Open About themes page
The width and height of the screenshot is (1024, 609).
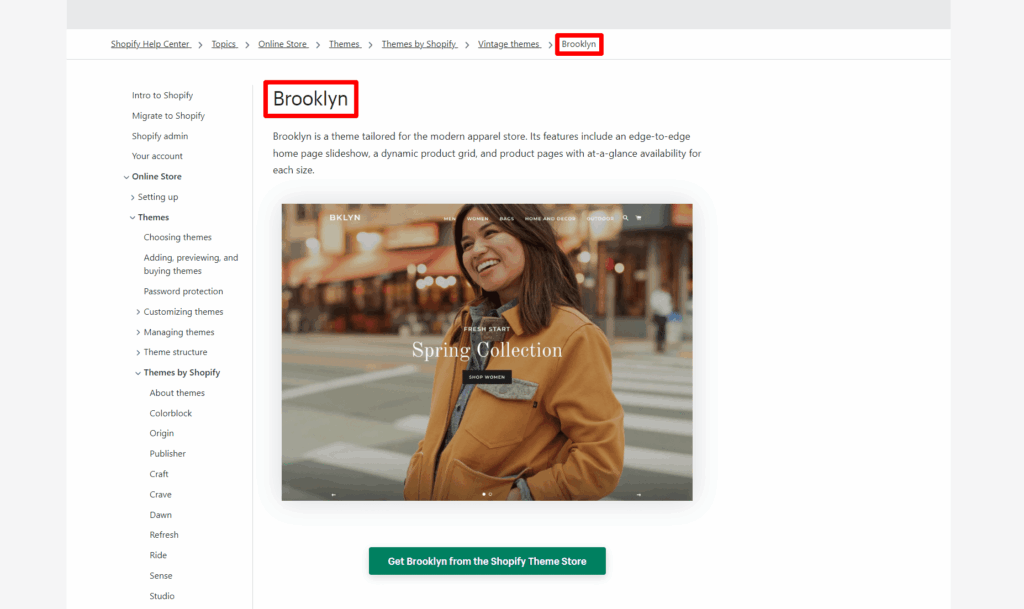[x=177, y=393]
